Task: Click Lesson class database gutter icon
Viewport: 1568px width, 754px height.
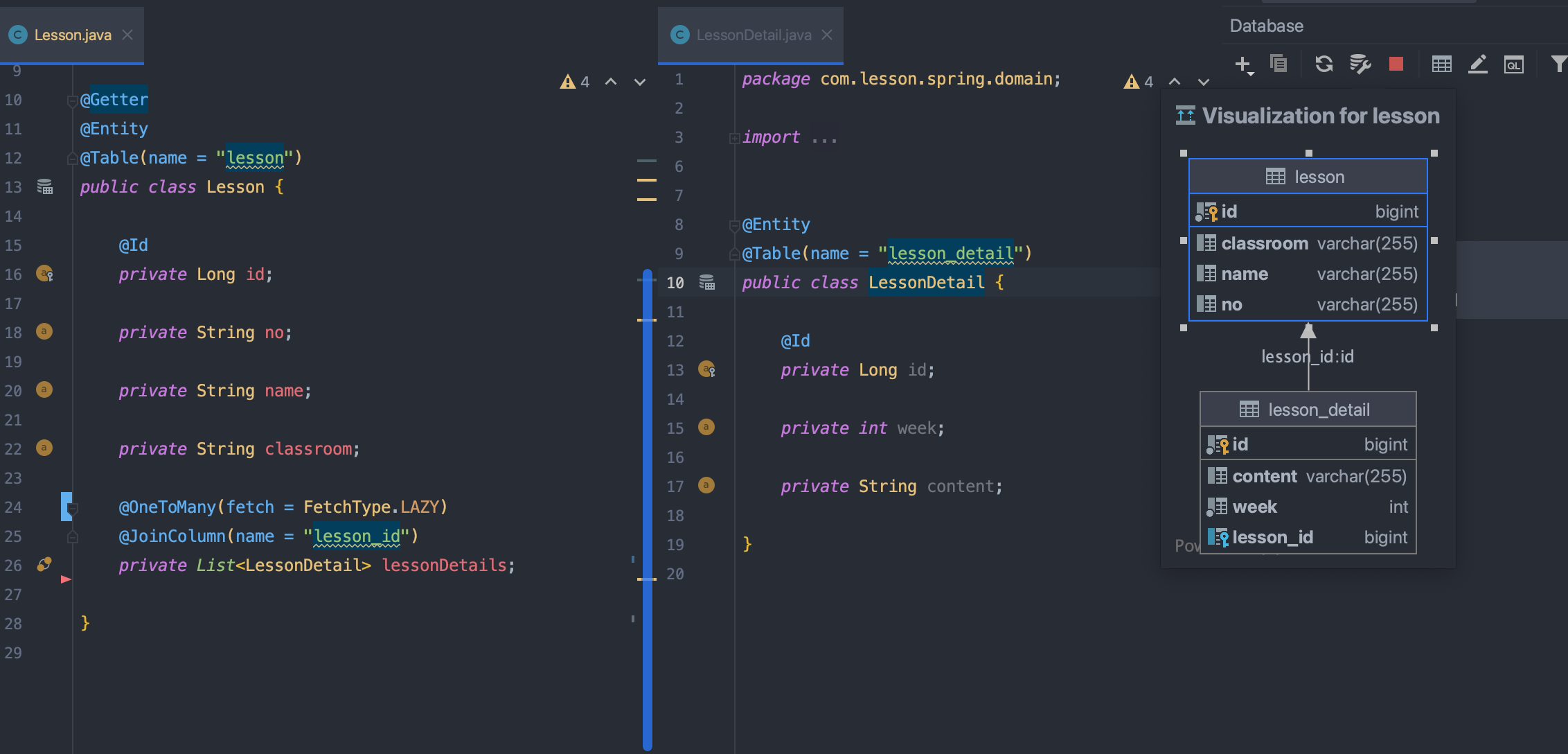Action: [45, 187]
